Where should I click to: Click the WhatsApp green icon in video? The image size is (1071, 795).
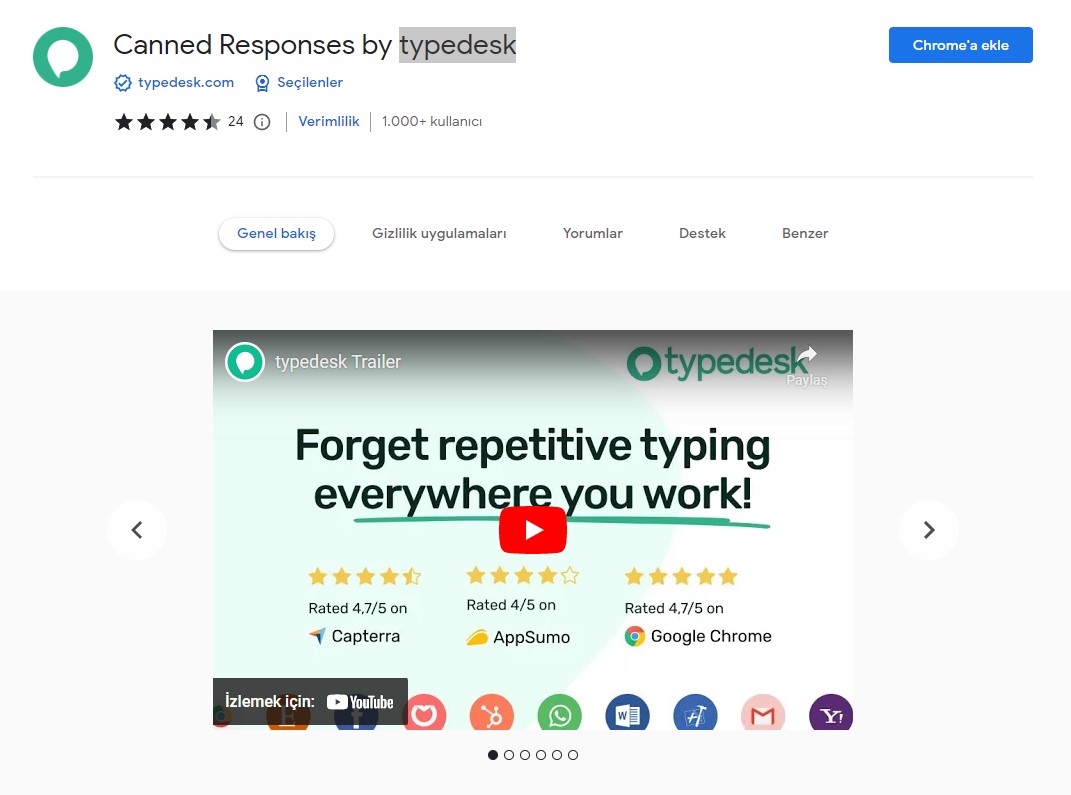[559, 713]
